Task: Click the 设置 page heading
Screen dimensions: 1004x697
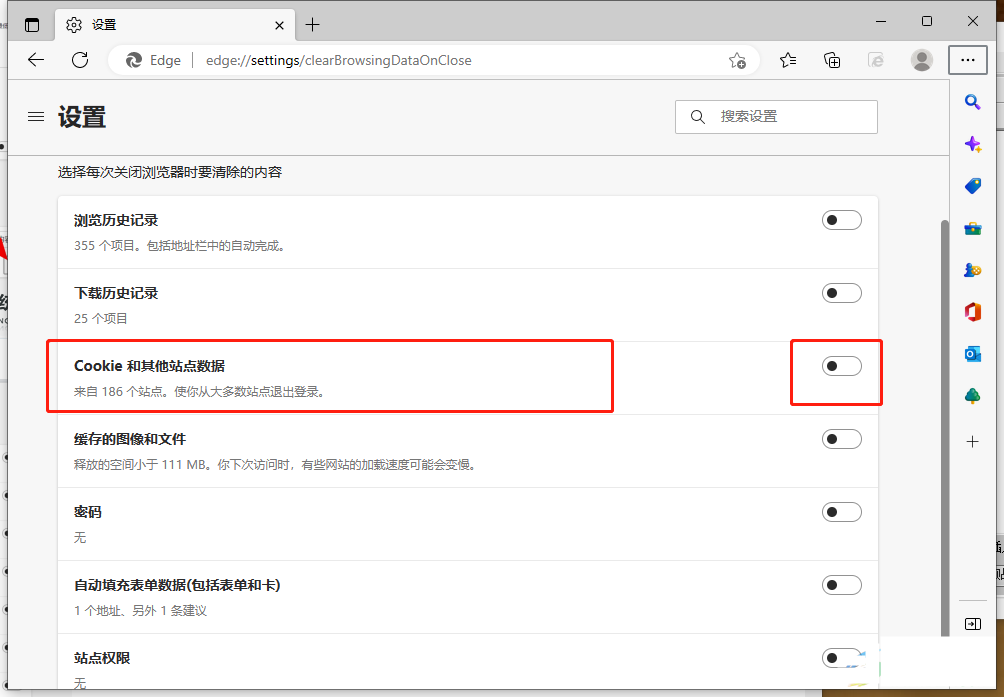Action: [82, 117]
